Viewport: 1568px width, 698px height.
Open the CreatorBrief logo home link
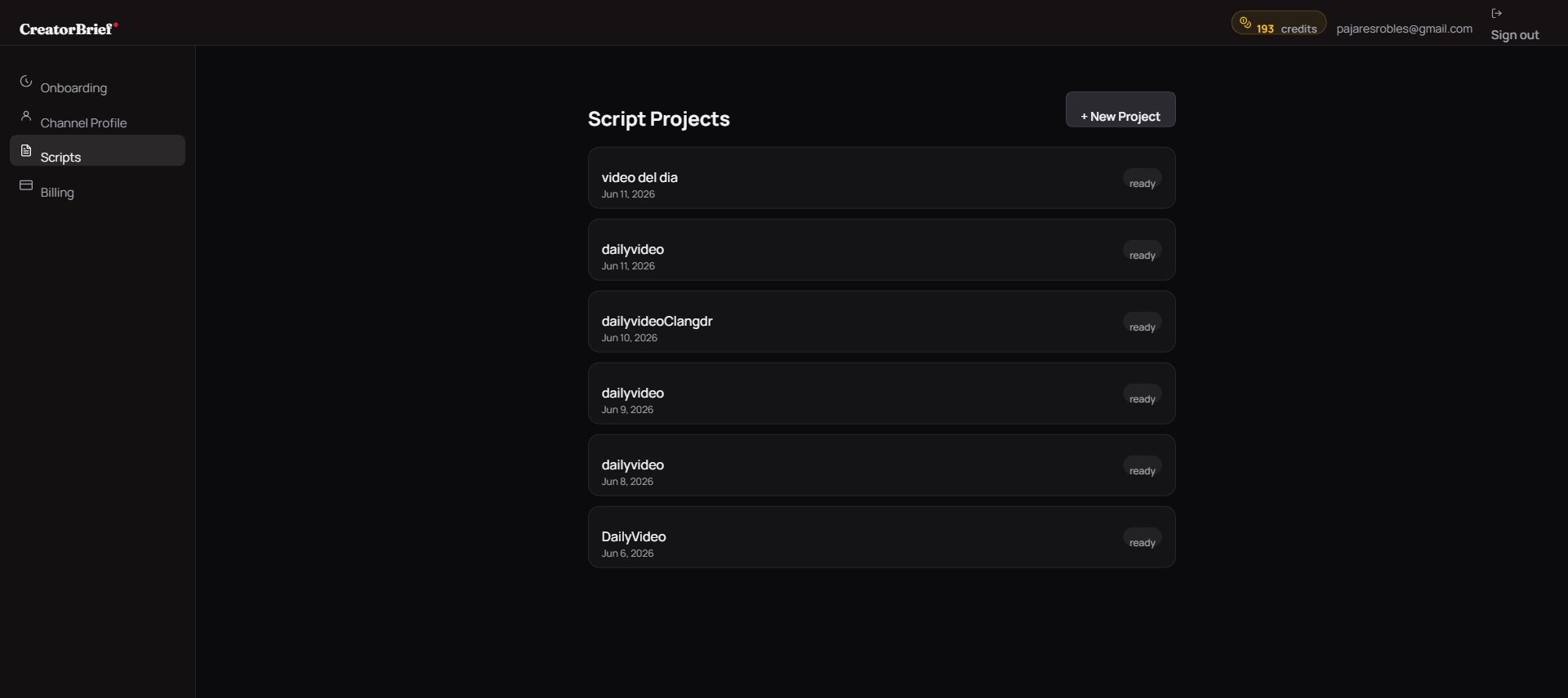coord(69,29)
